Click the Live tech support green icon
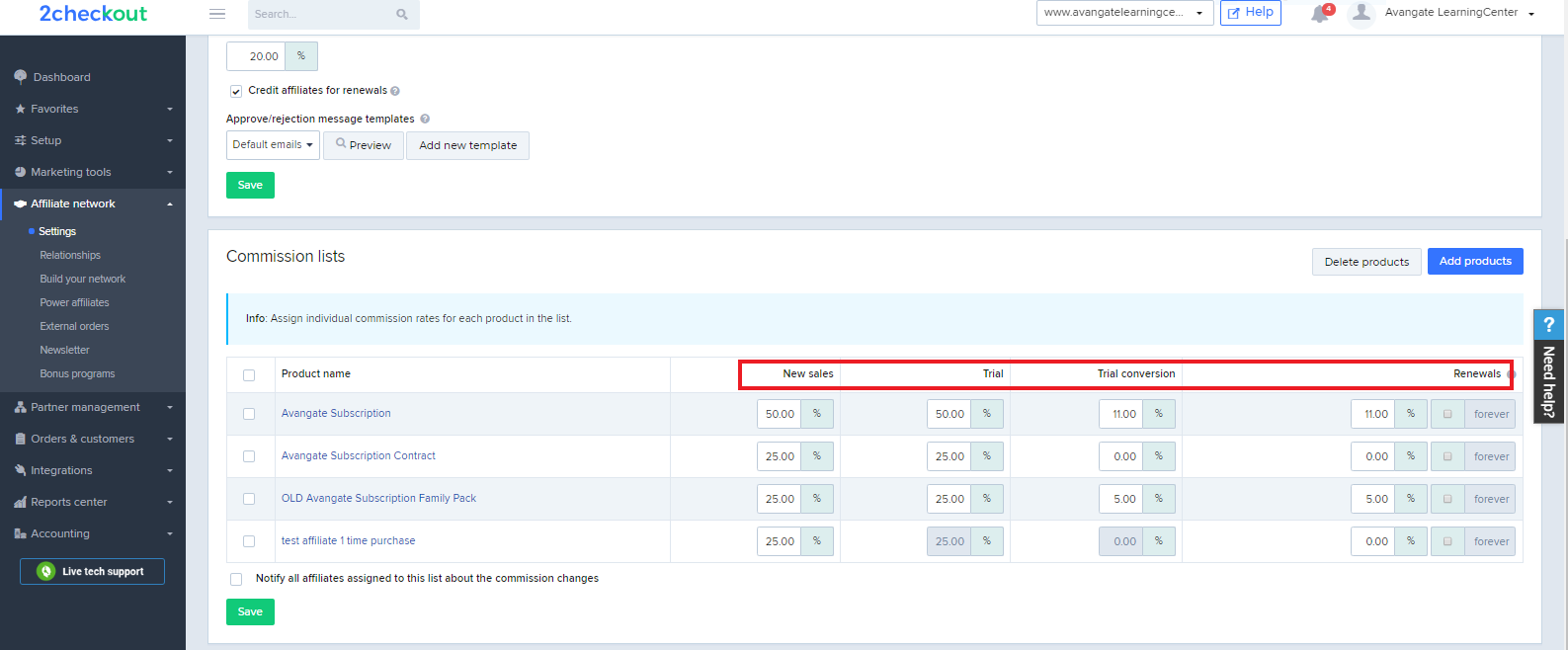 click(45, 571)
